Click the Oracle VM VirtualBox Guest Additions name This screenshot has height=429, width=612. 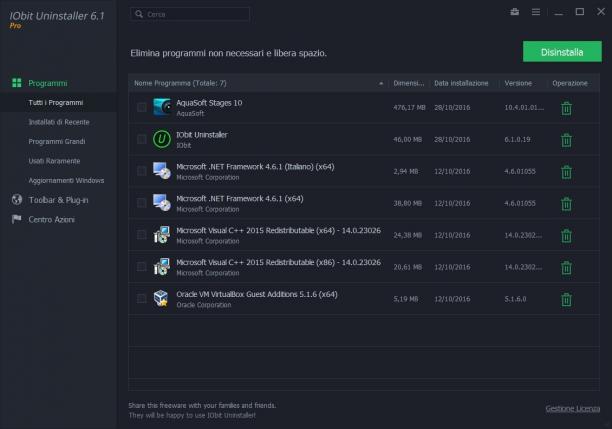(x=257, y=294)
